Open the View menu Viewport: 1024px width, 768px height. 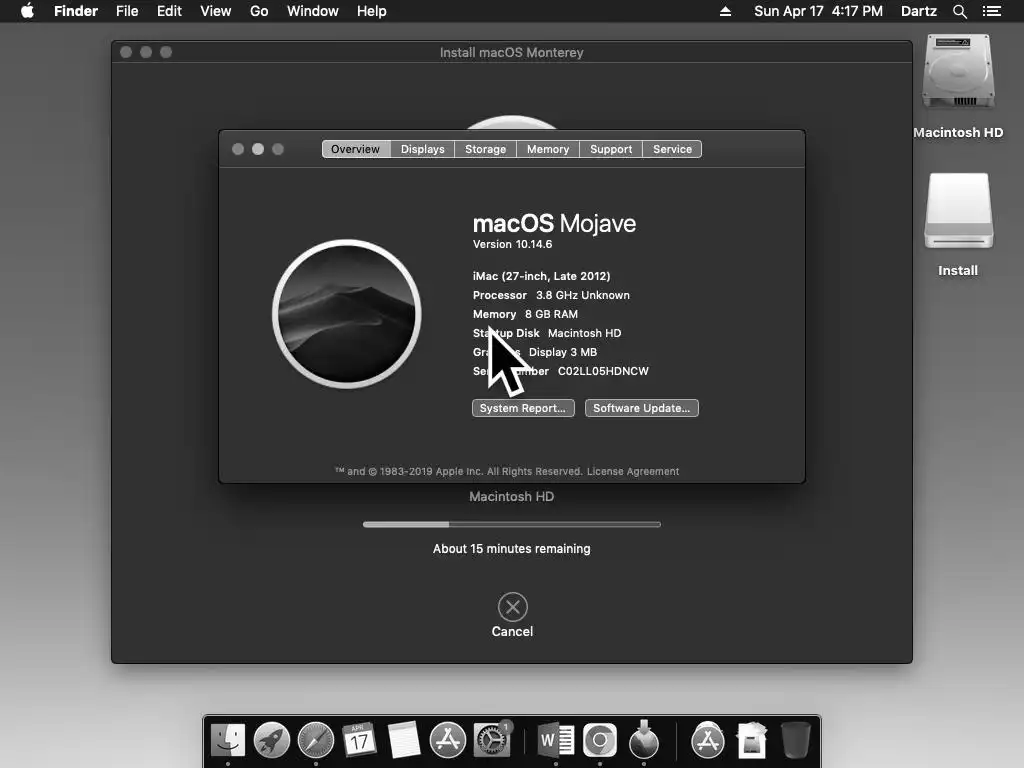[x=216, y=11]
